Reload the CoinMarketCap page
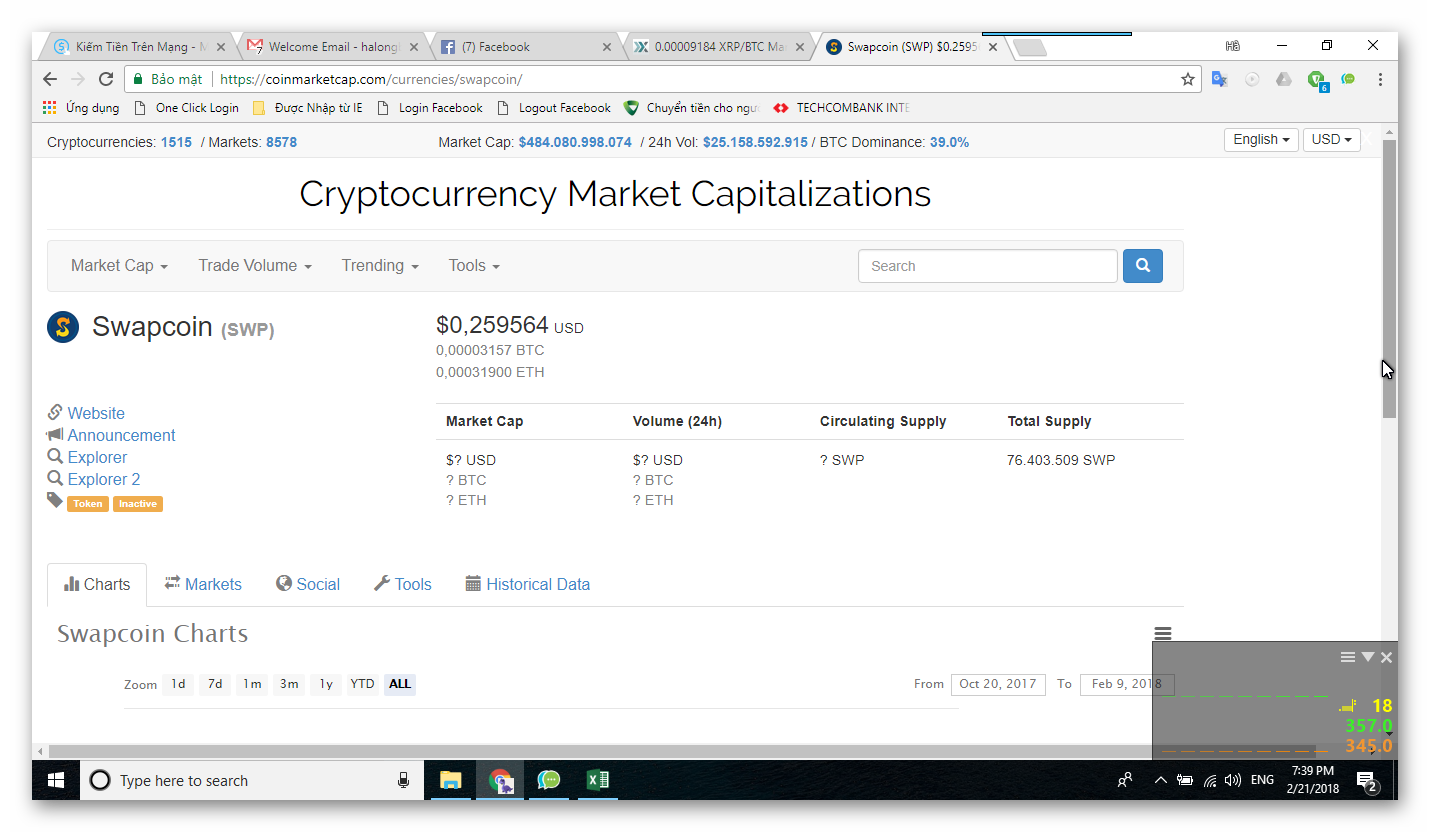Viewport: 1430px width, 832px height. coord(106,79)
